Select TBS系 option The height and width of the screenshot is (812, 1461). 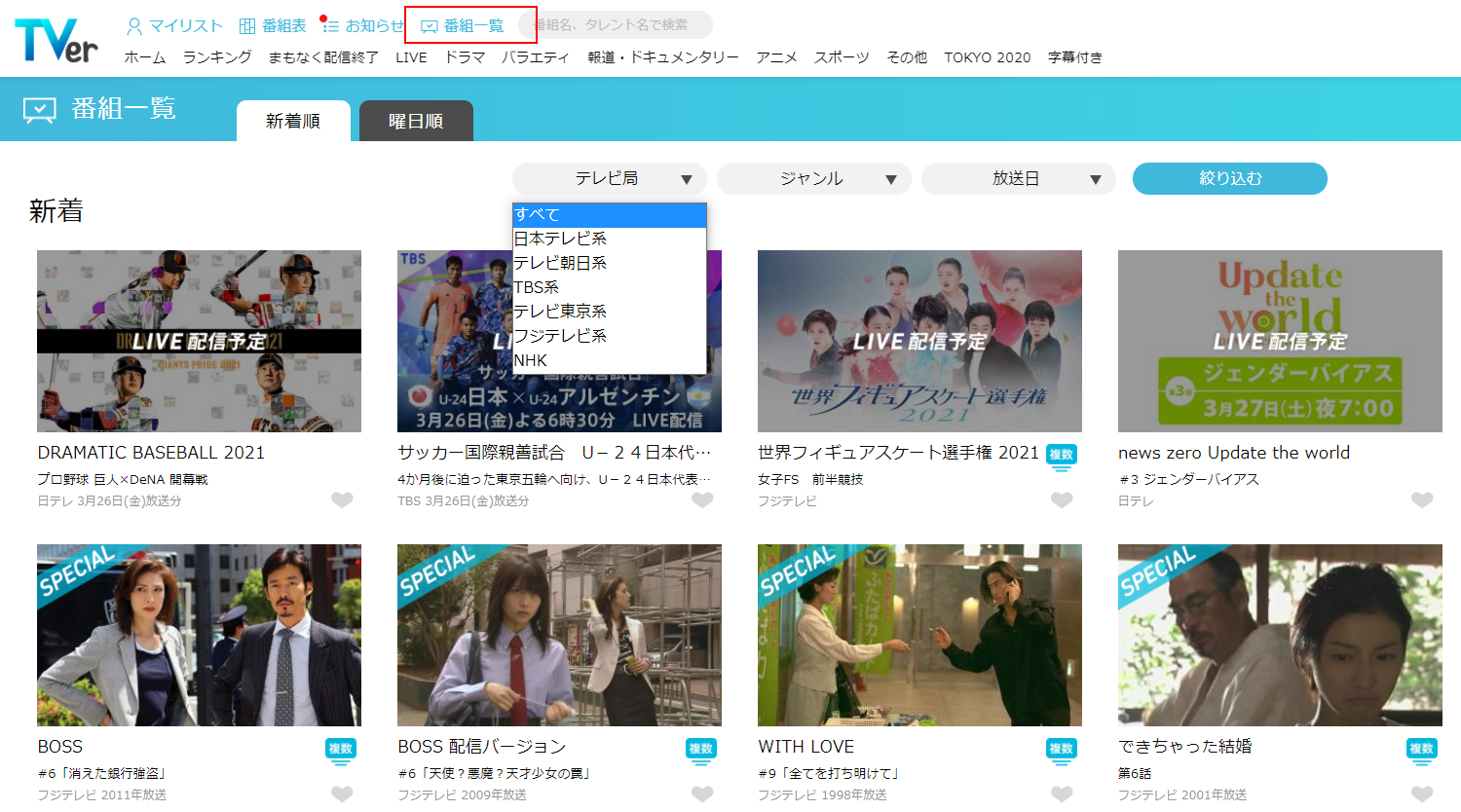(x=610, y=287)
